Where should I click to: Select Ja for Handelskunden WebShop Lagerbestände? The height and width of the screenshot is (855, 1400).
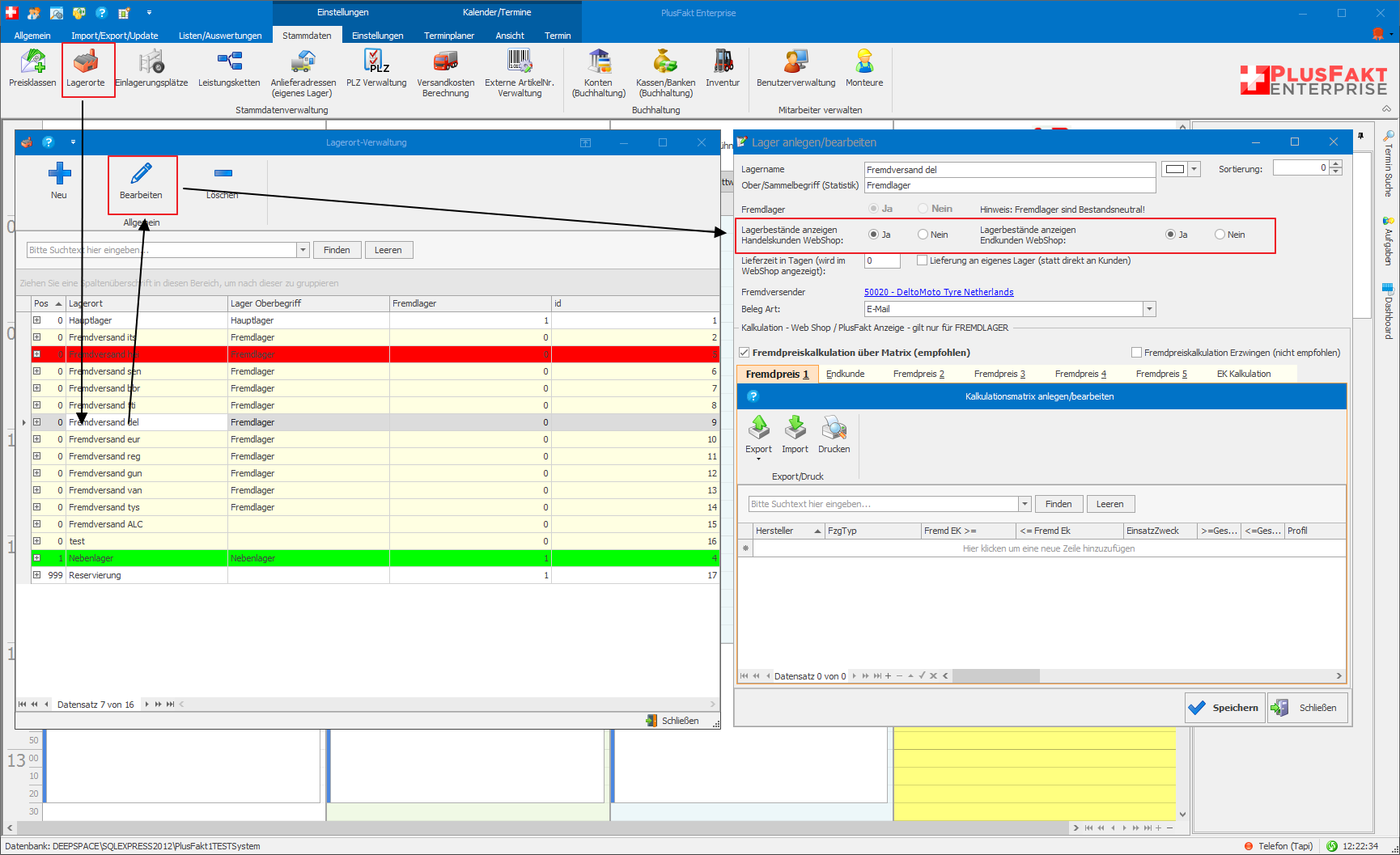coord(873,235)
